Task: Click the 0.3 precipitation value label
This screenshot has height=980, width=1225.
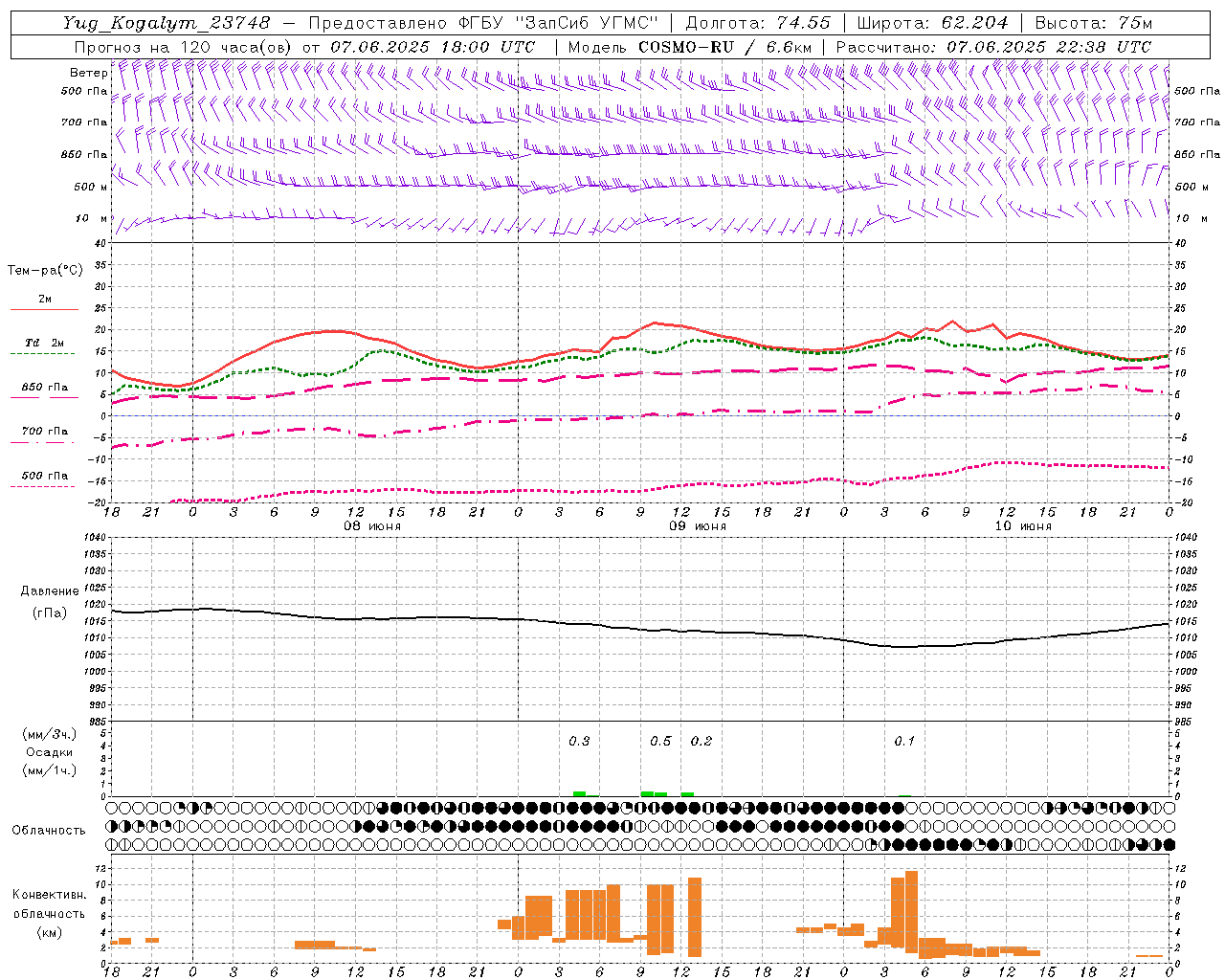Action: coord(579,742)
